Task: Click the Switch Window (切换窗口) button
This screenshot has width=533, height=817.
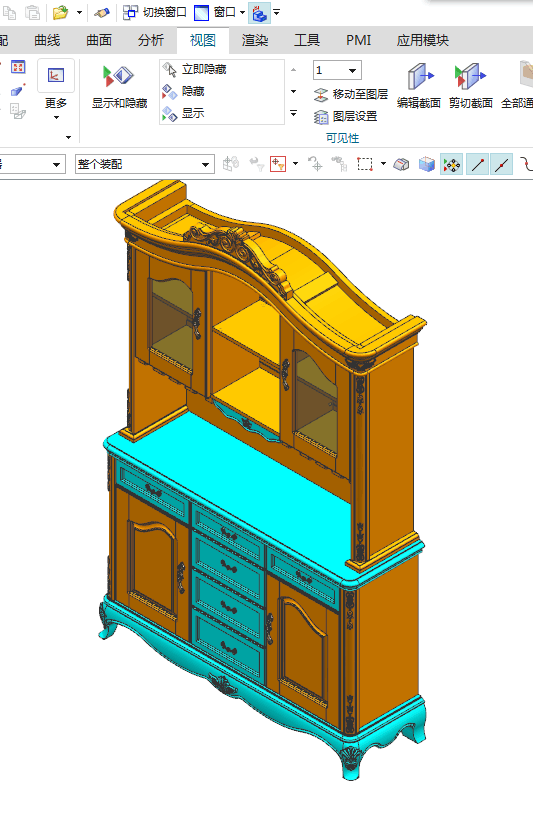Action: click(155, 12)
